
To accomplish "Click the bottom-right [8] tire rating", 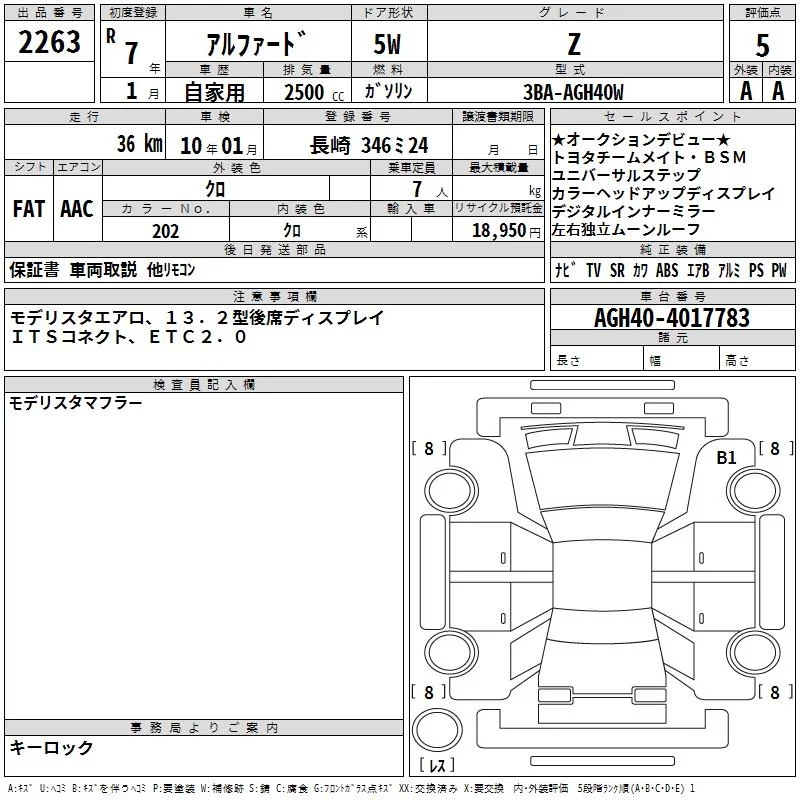I will [774, 692].
